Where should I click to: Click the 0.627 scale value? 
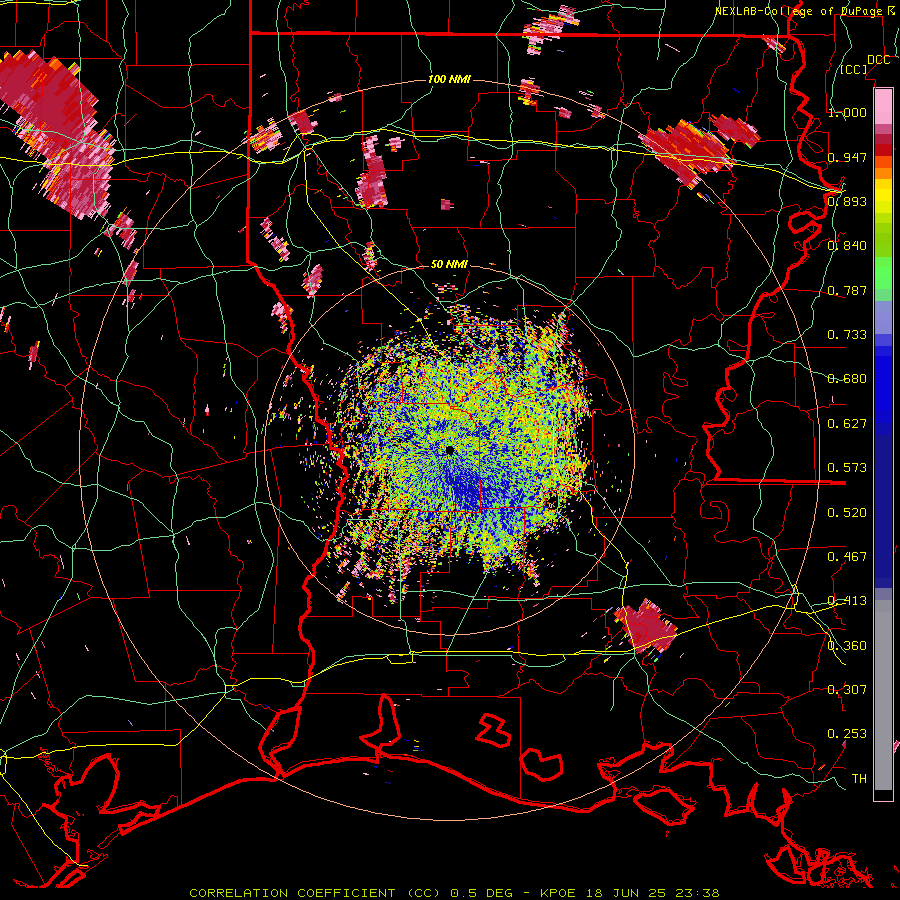click(x=847, y=424)
